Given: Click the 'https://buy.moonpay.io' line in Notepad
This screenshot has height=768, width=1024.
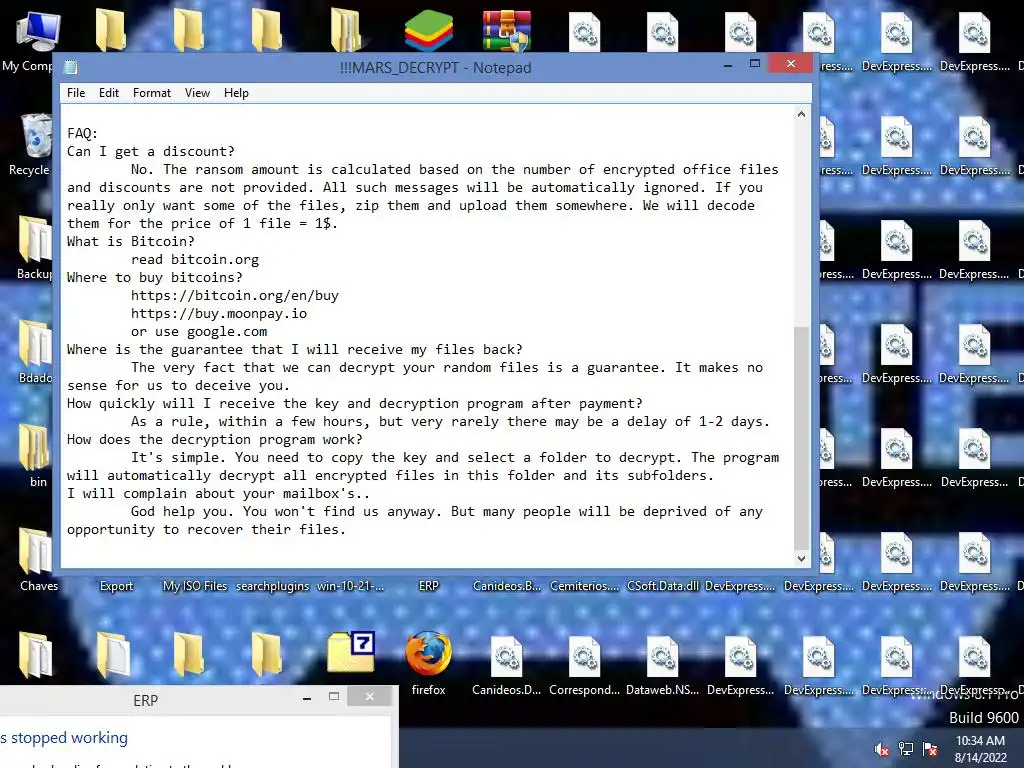Looking at the screenshot, I should (x=219, y=313).
